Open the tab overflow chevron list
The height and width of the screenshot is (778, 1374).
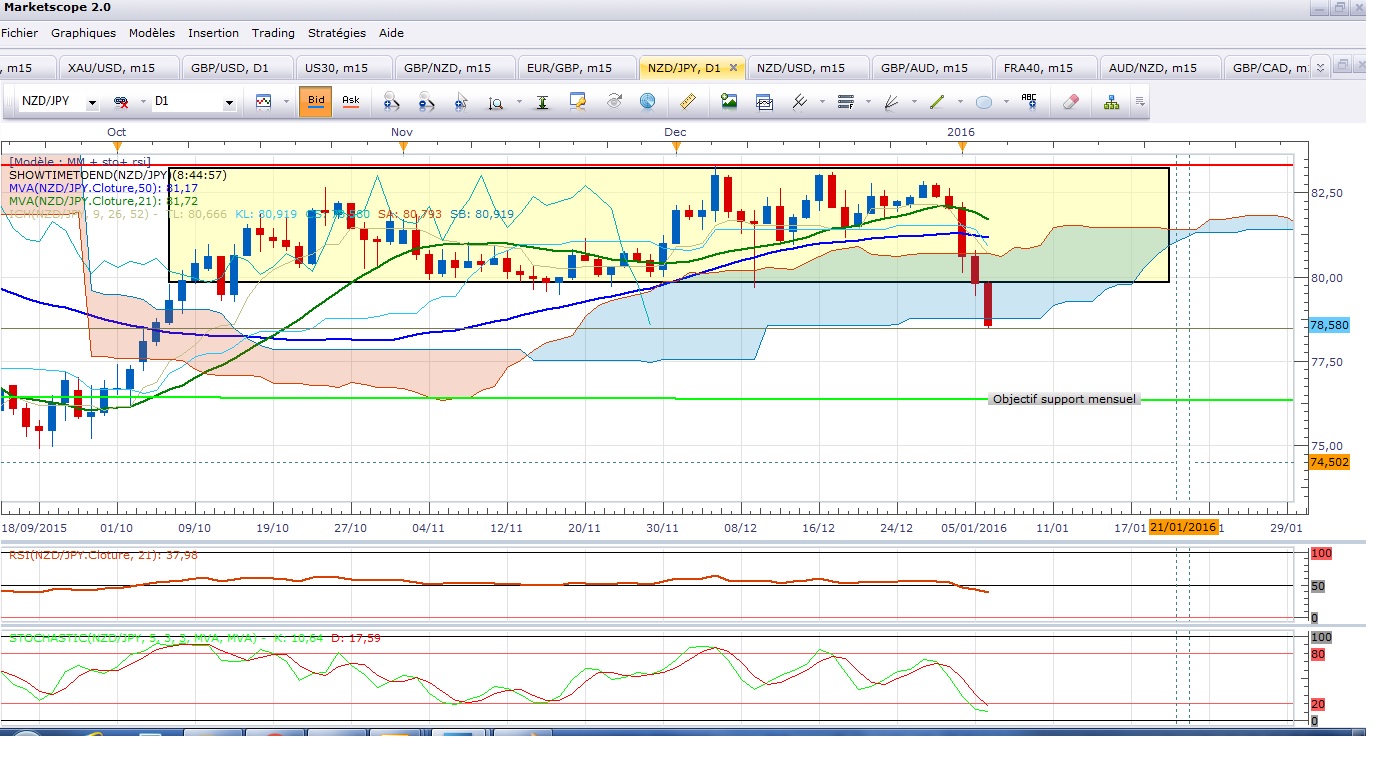tap(1320, 68)
